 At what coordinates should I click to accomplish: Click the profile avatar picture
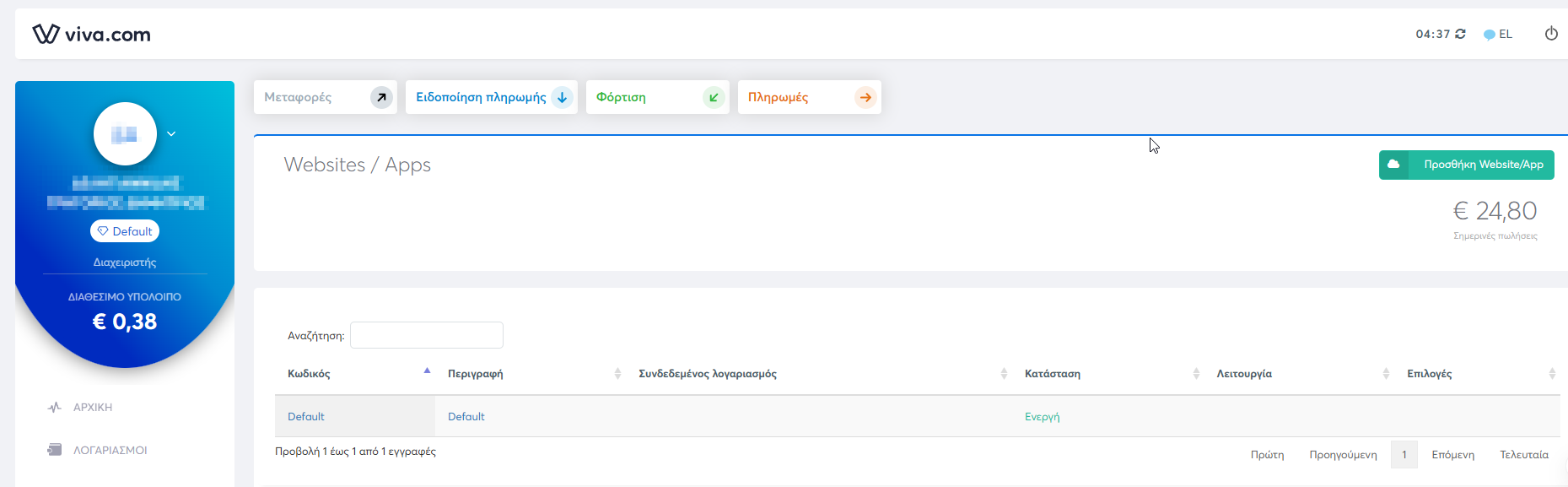tap(125, 134)
